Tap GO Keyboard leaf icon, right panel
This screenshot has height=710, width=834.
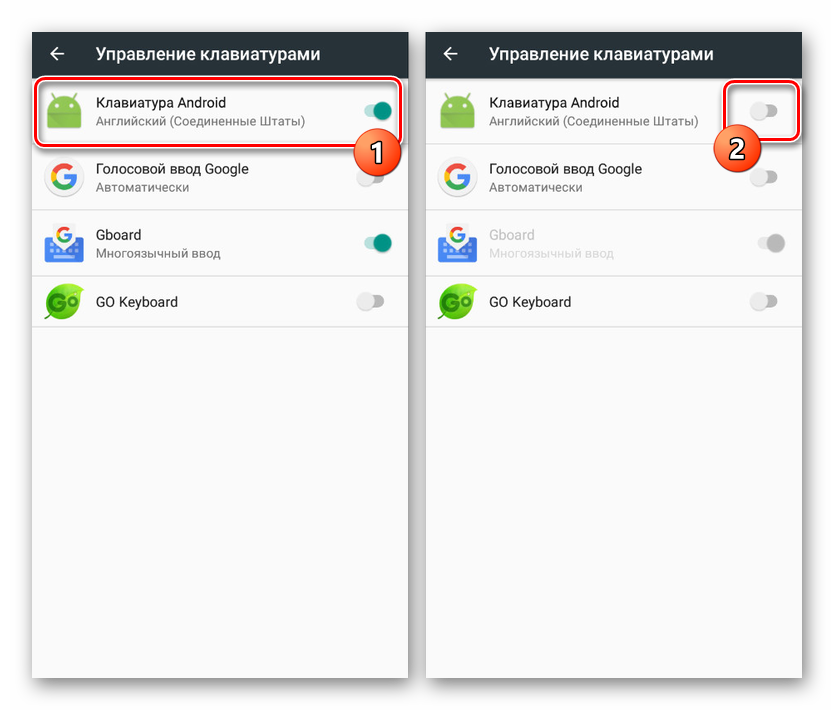pyautogui.click(x=457, y=302)
